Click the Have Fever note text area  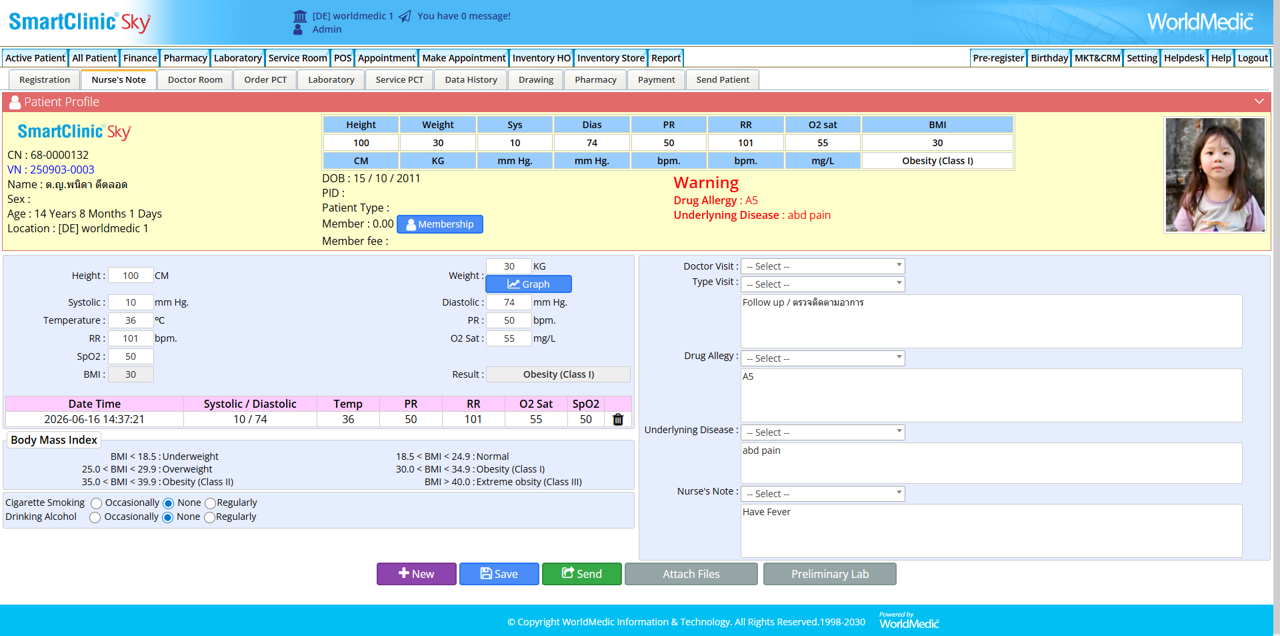click(991, 530)
